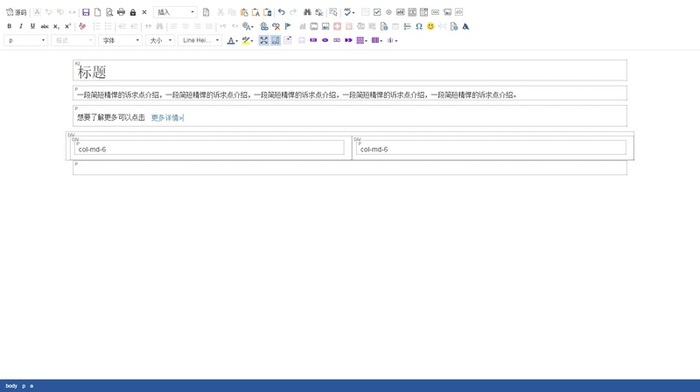Screen dimensions: 700x392
Task: Toggle superscript formatting
Action: pos(67,26)
